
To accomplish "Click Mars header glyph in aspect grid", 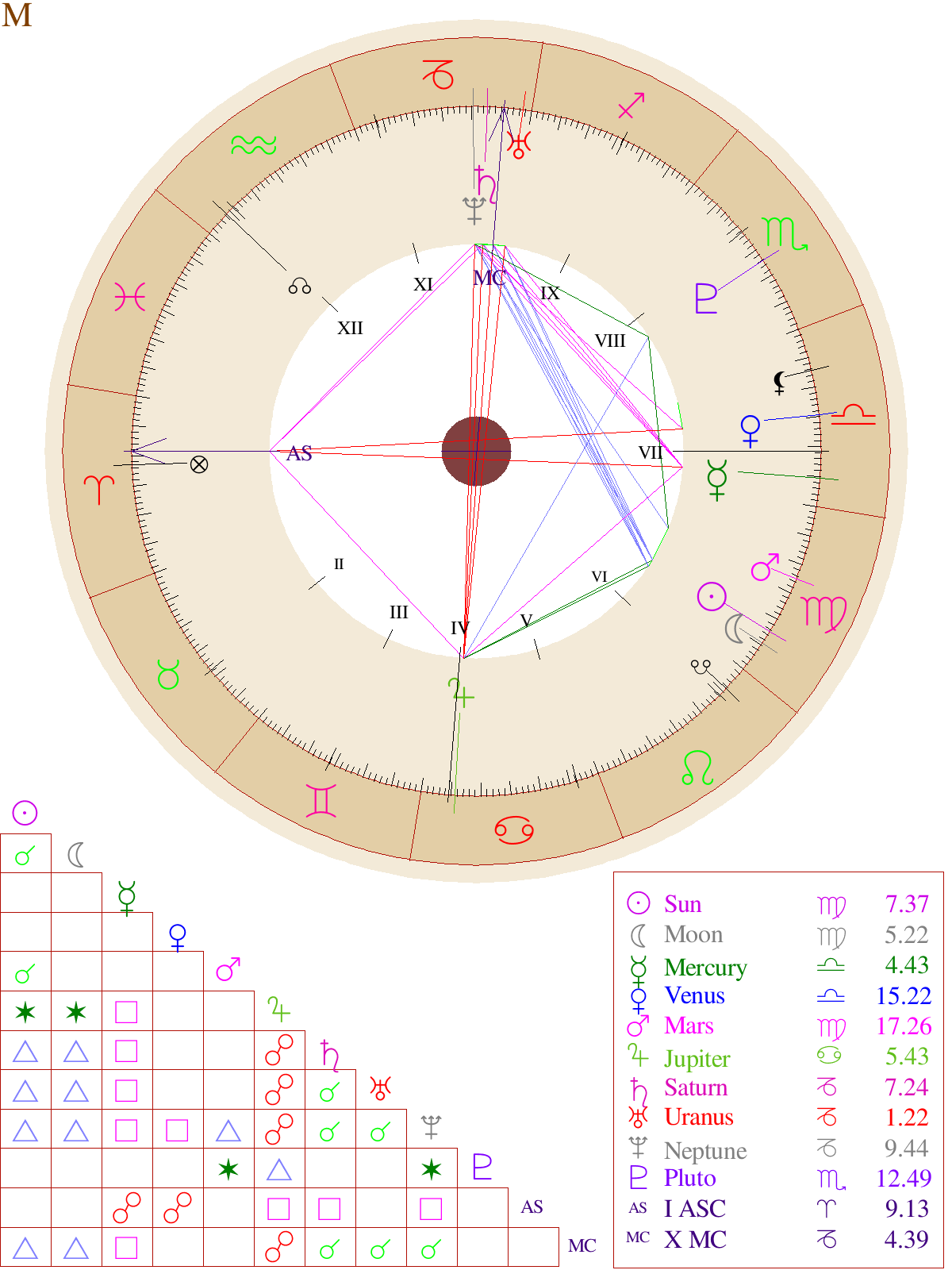I will tap(228, 969).
